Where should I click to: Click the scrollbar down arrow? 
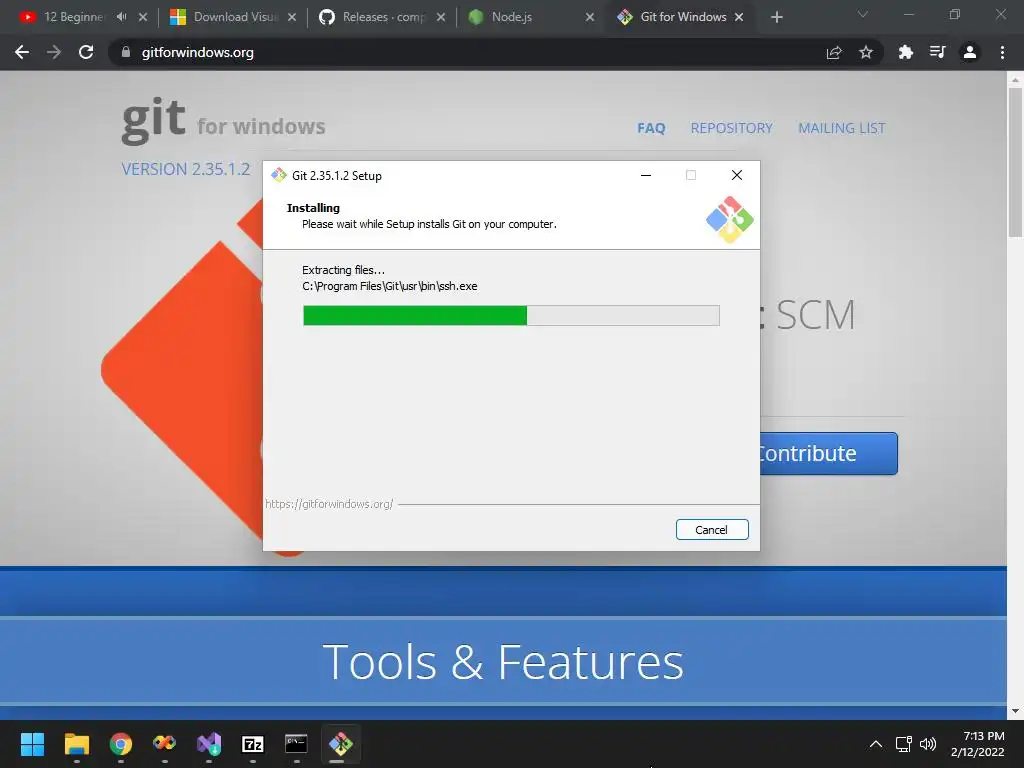(x=1015, y=711)
